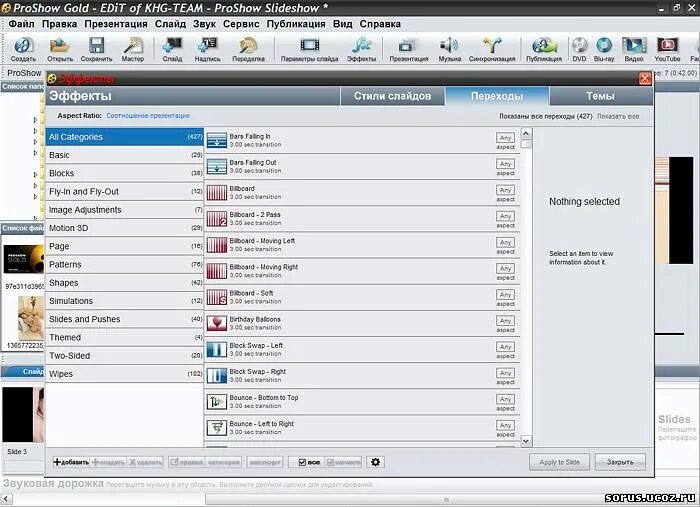The width and height of the screenshot is (700, 507).
Task: Select the Billboard - Soft transition icon
Action: click(x=217, y=297)
